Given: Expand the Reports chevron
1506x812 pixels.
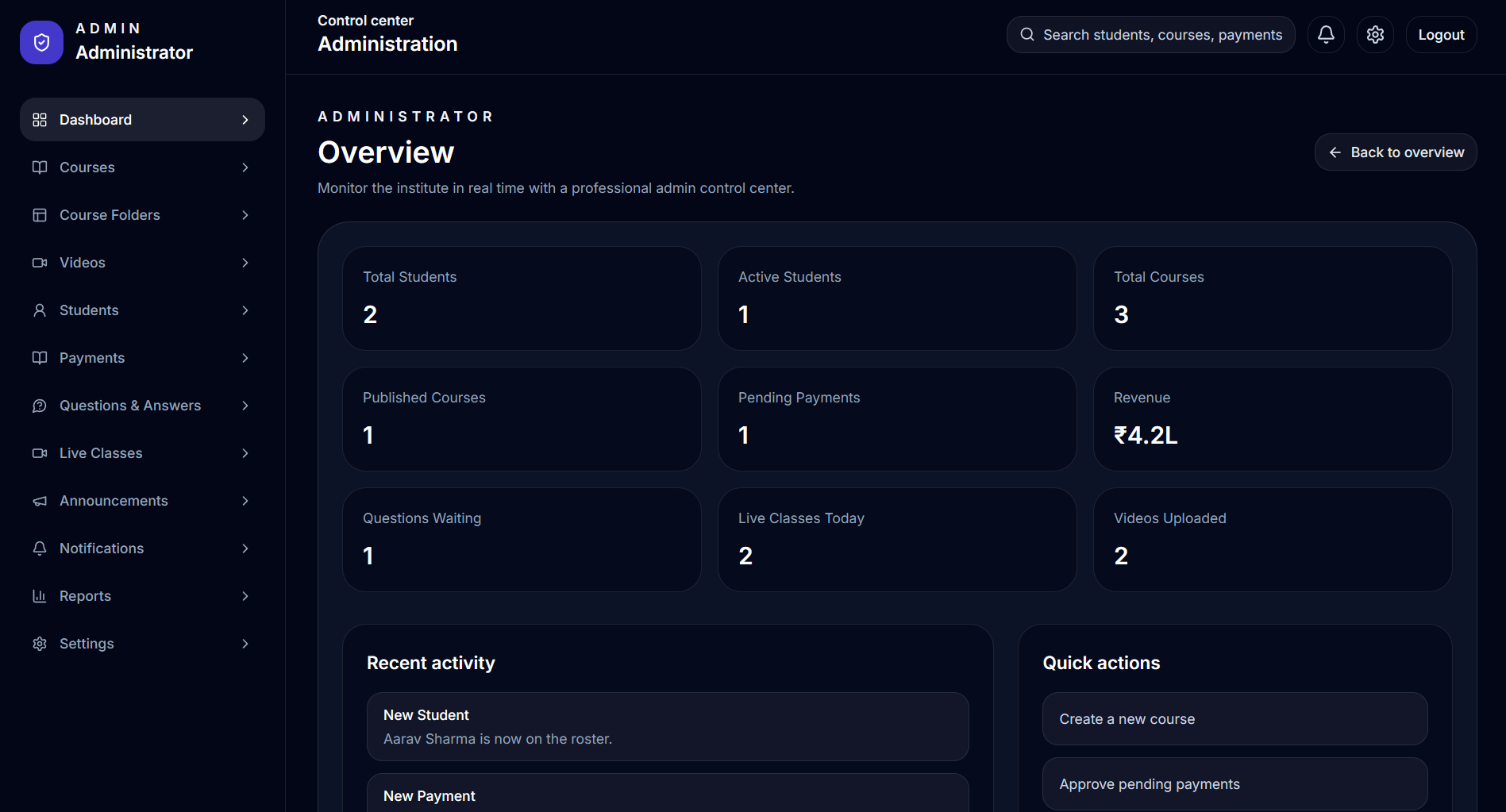Looking at the screenshot, I should (245, 596).
